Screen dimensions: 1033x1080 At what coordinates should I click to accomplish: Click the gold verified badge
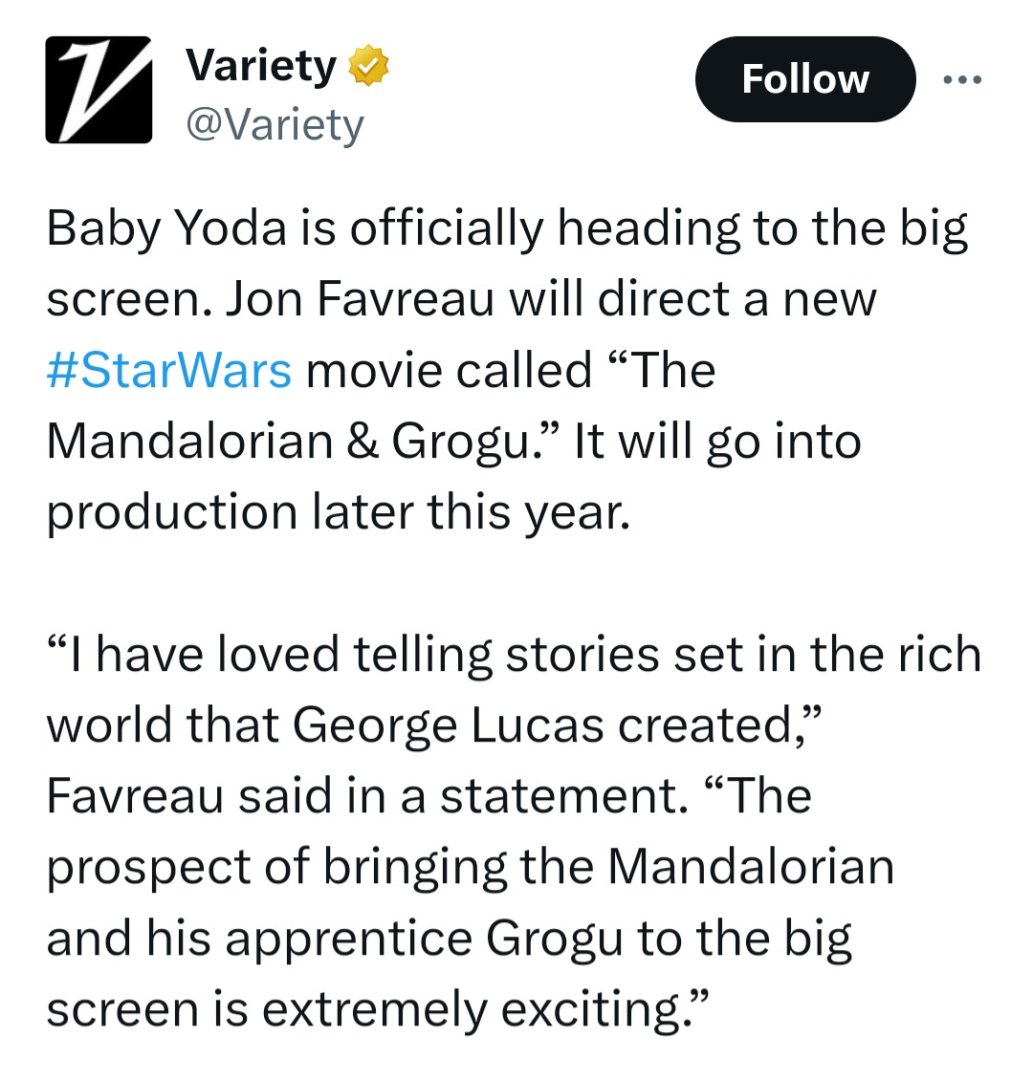[367, 68]
